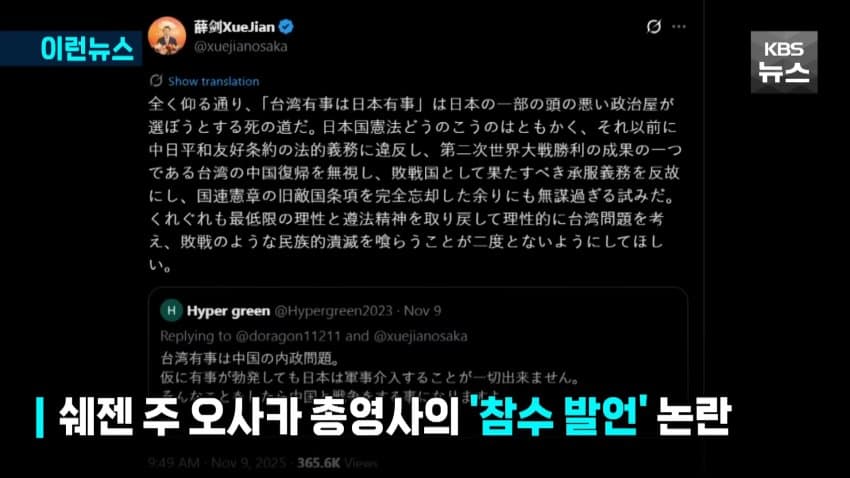Open XueJian's profile avatar photo

(167, 36)
